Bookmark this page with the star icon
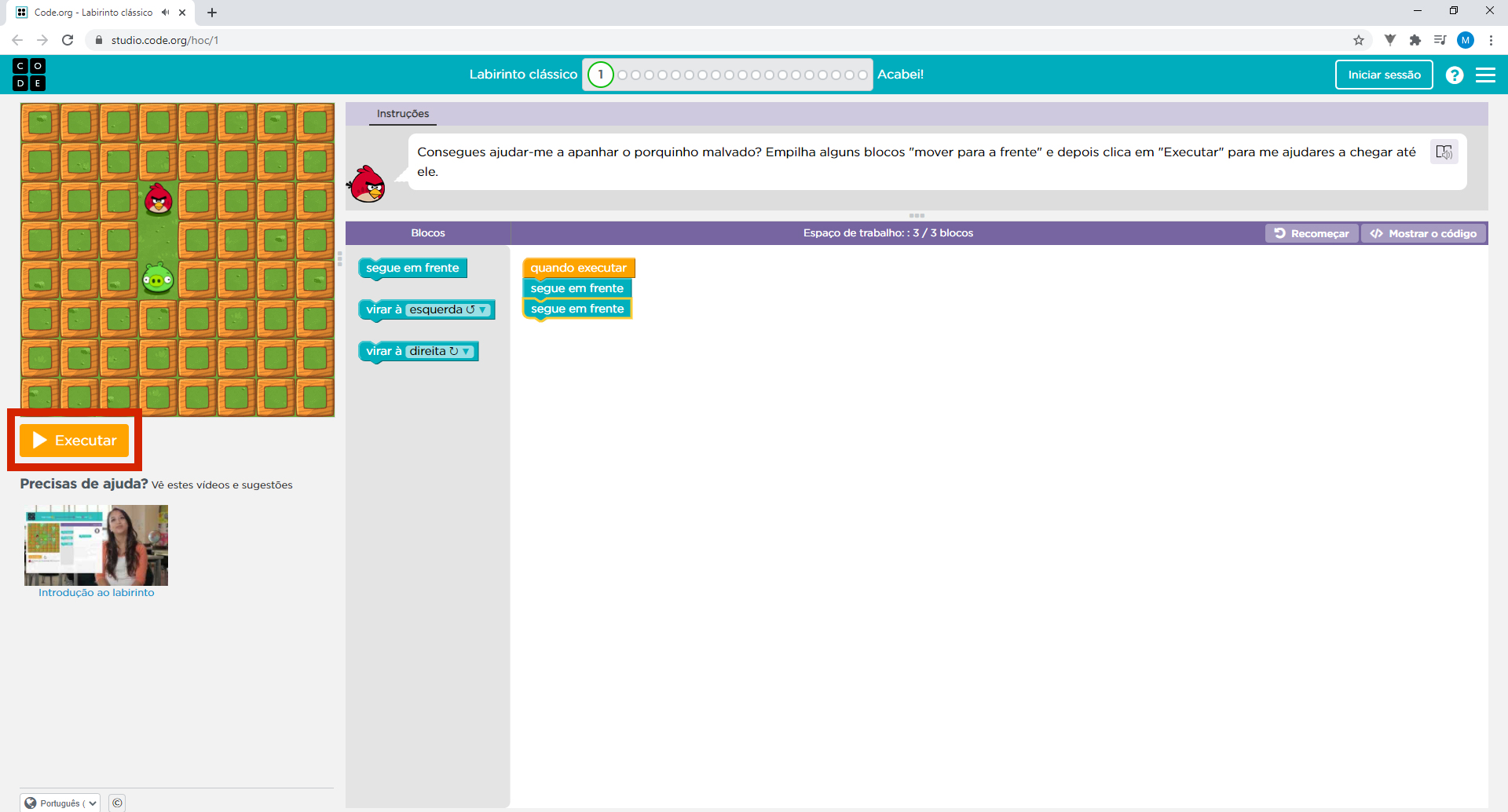This screenshot has width=1508, height=812. click(x=1359, y=40)
